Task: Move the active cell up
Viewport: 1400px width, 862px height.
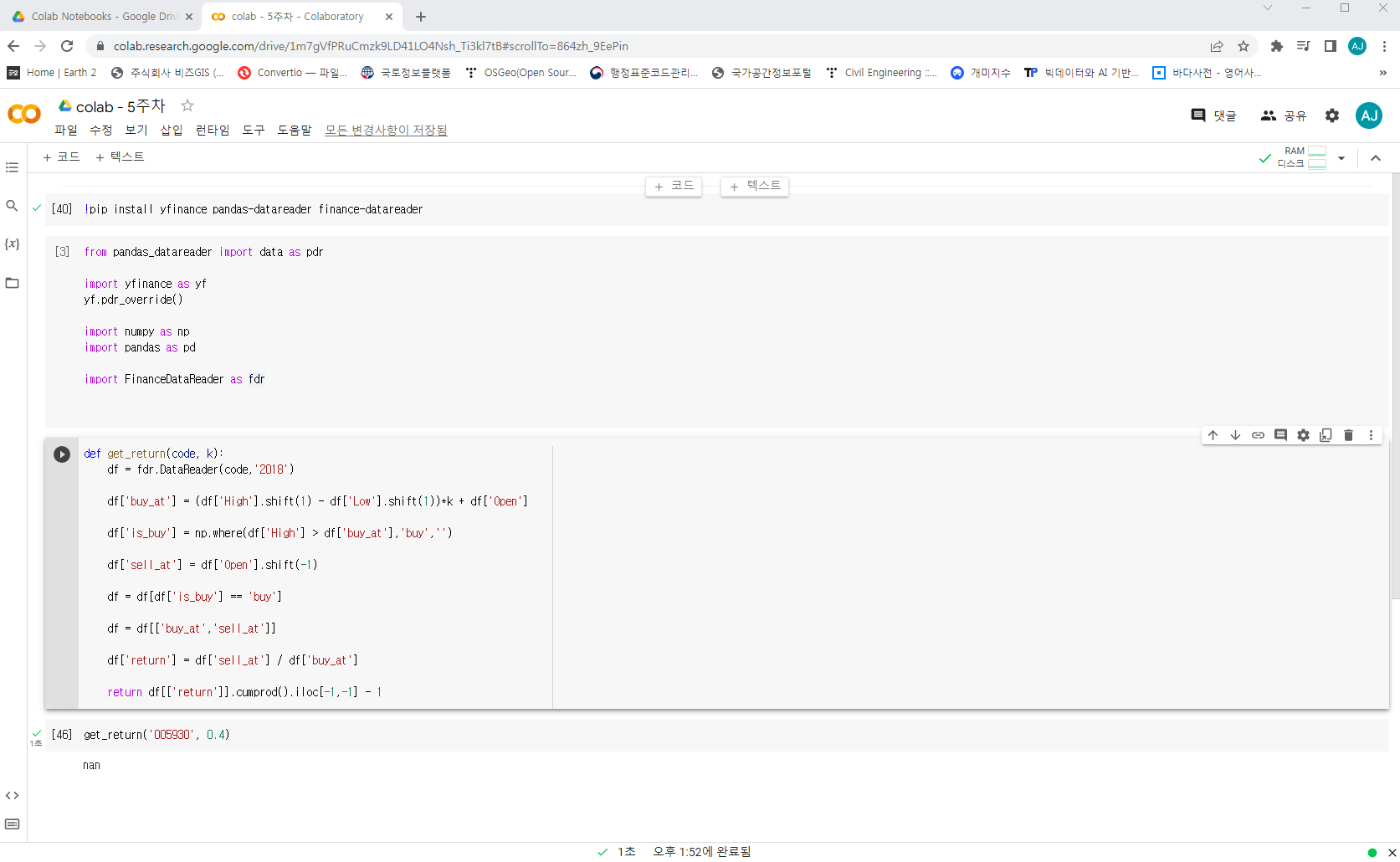Action: tap(1213, 435)
